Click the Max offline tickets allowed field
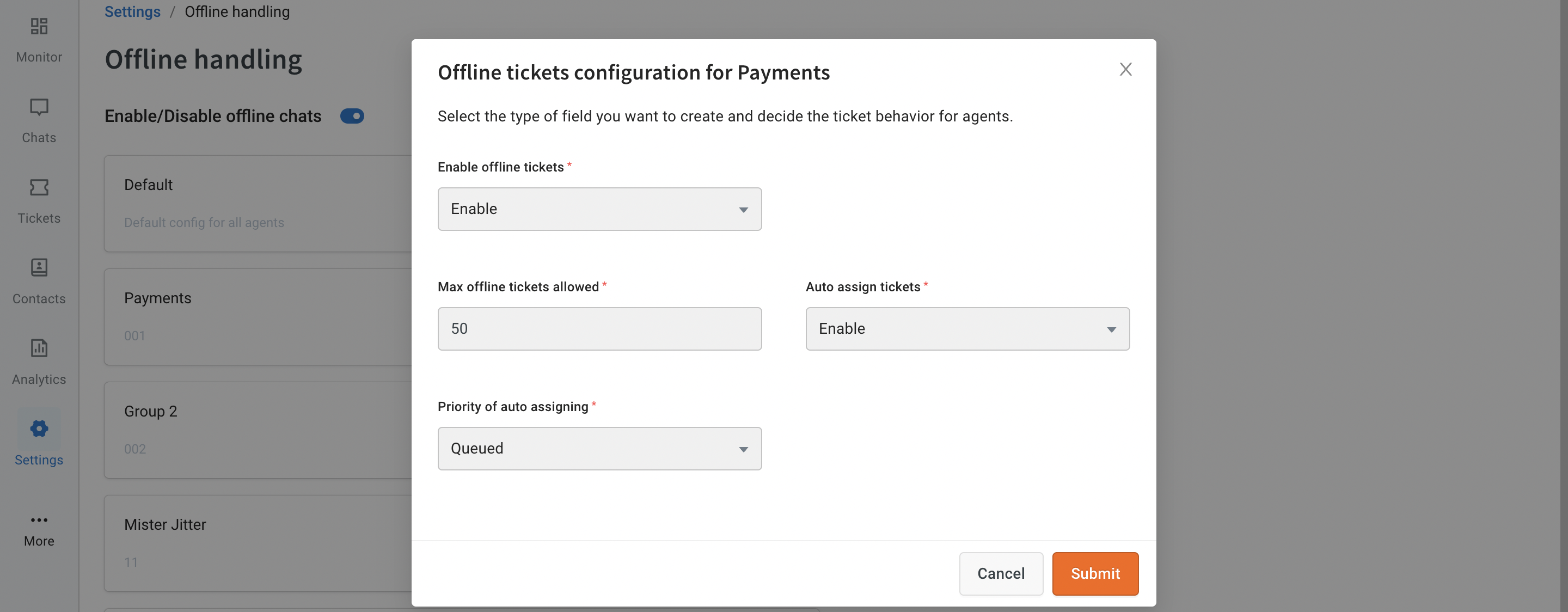Screen dimensions: 1568x612 [x=599, y=329]
